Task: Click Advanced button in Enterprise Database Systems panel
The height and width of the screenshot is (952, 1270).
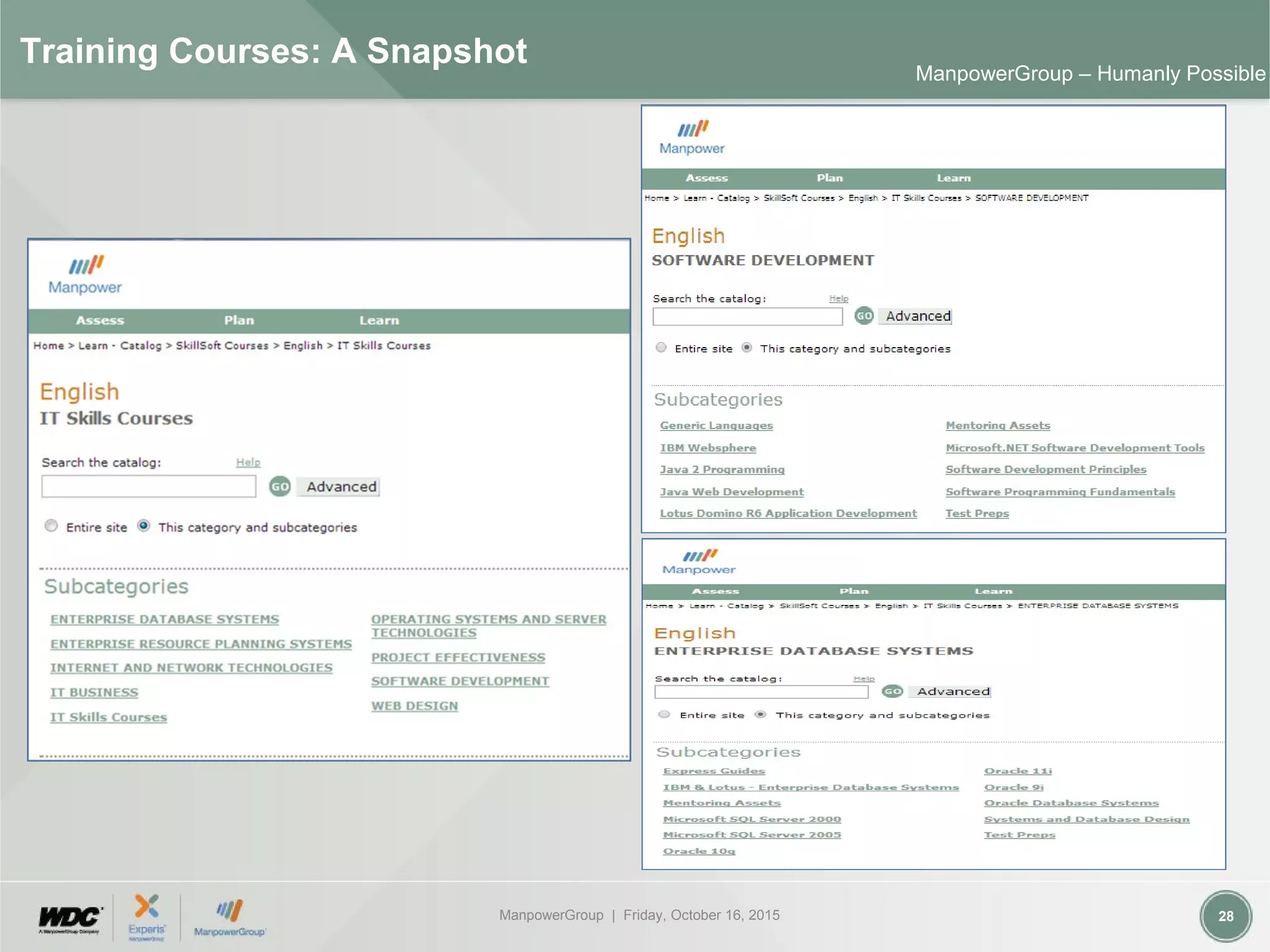Action: coord(951,691)
